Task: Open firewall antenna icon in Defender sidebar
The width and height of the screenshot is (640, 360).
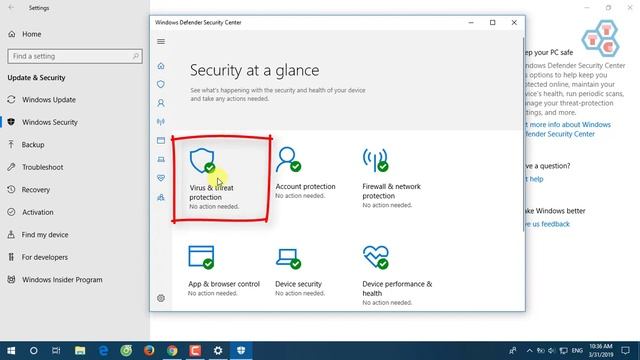Action: (161, 122)
